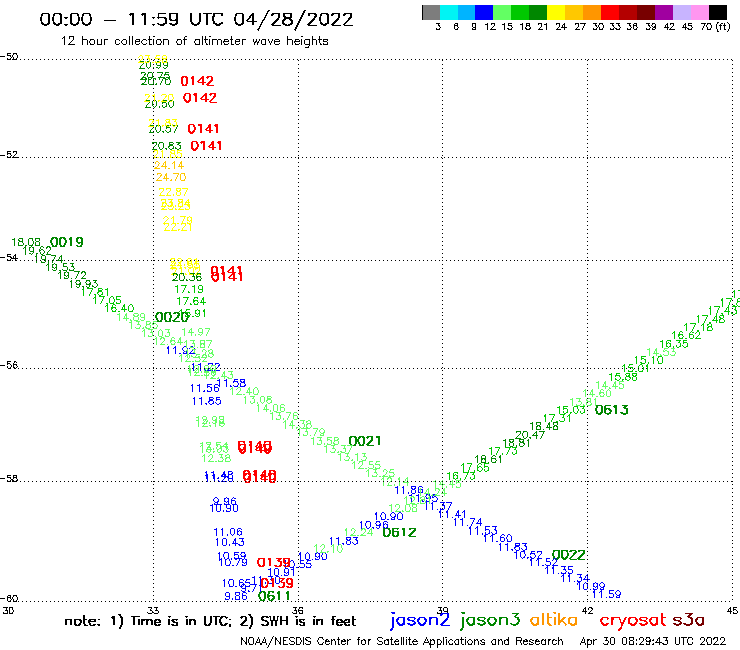Click the black swatch at legend end
The height and width of the screenshot is (650, 740).
(717, 12)
